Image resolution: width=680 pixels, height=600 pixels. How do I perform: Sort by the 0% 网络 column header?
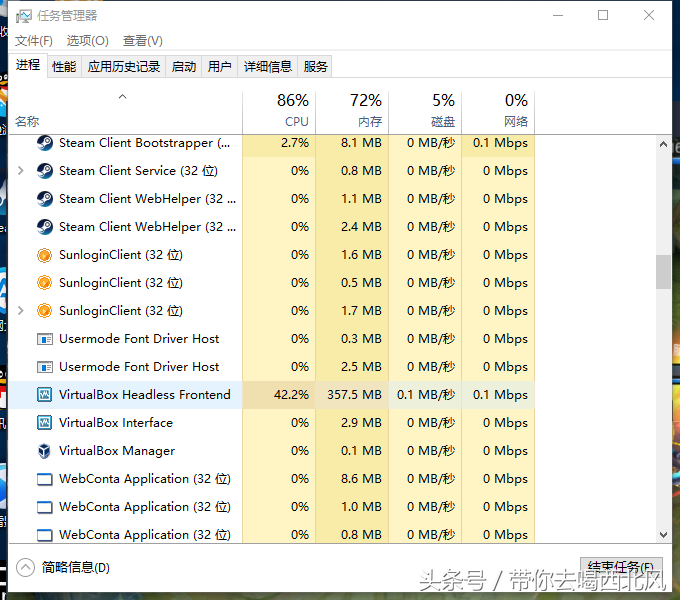pyautogui.click(x=498, y=112)
